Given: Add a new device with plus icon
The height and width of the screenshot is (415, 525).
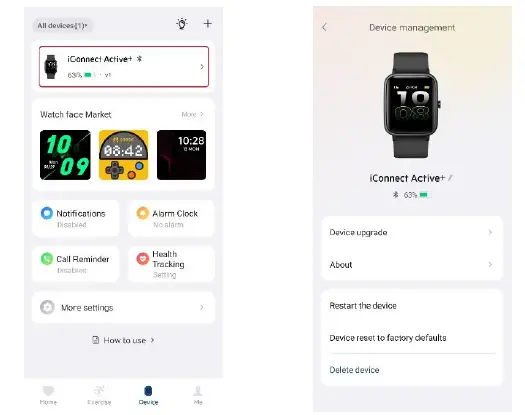Looking at the screenshot, I should pyautogui.click(x=208, y=23).
